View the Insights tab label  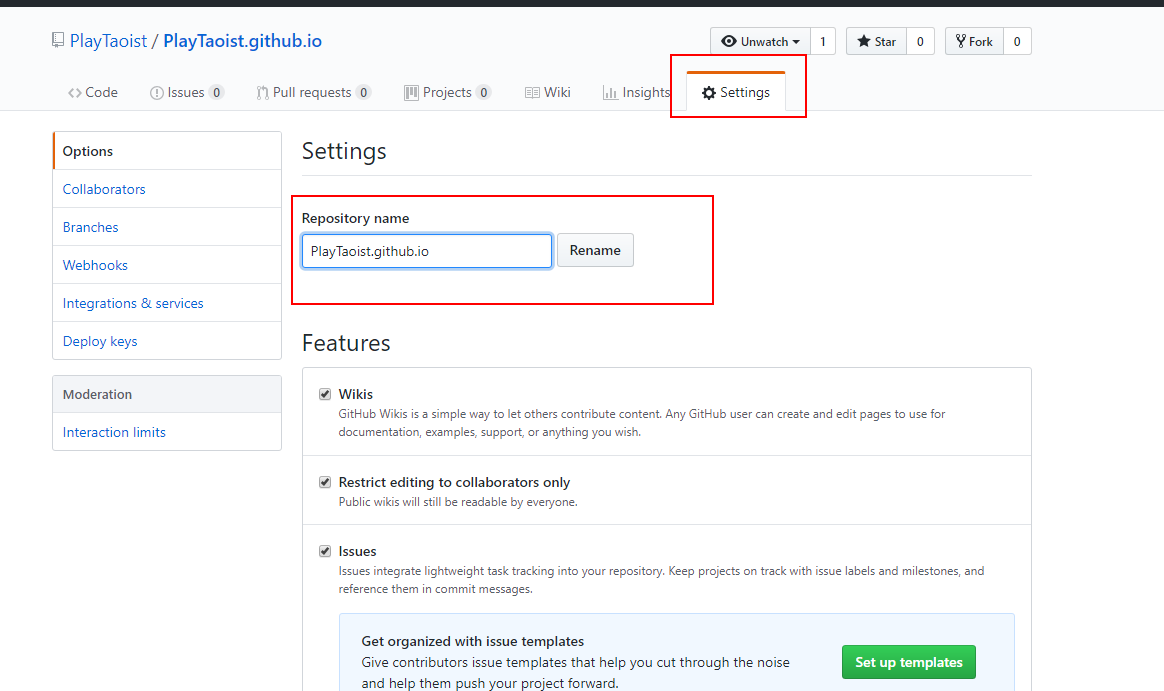[646, 93]
